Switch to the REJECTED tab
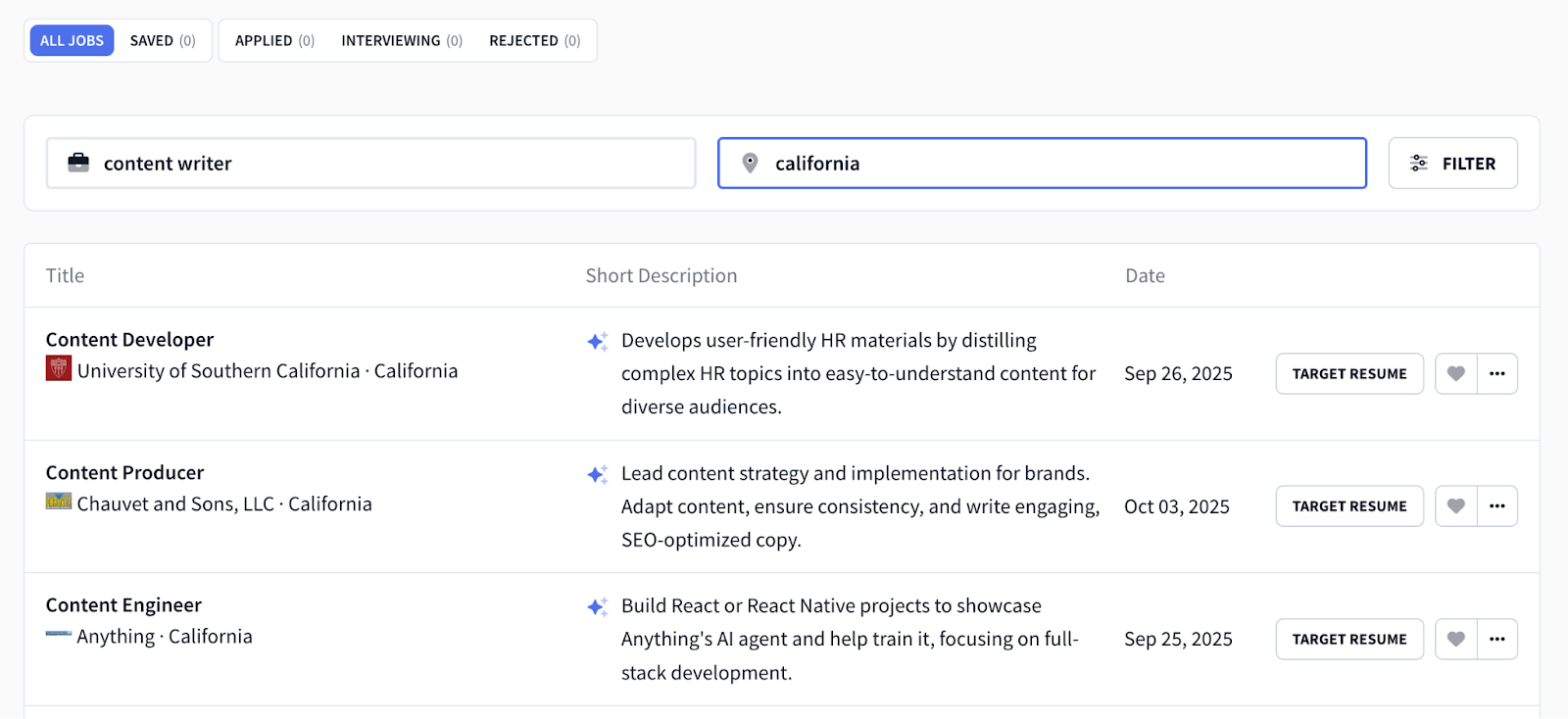Image resolution: width=1568 pixels, height=719 pixels. click(x=535, y=40)
